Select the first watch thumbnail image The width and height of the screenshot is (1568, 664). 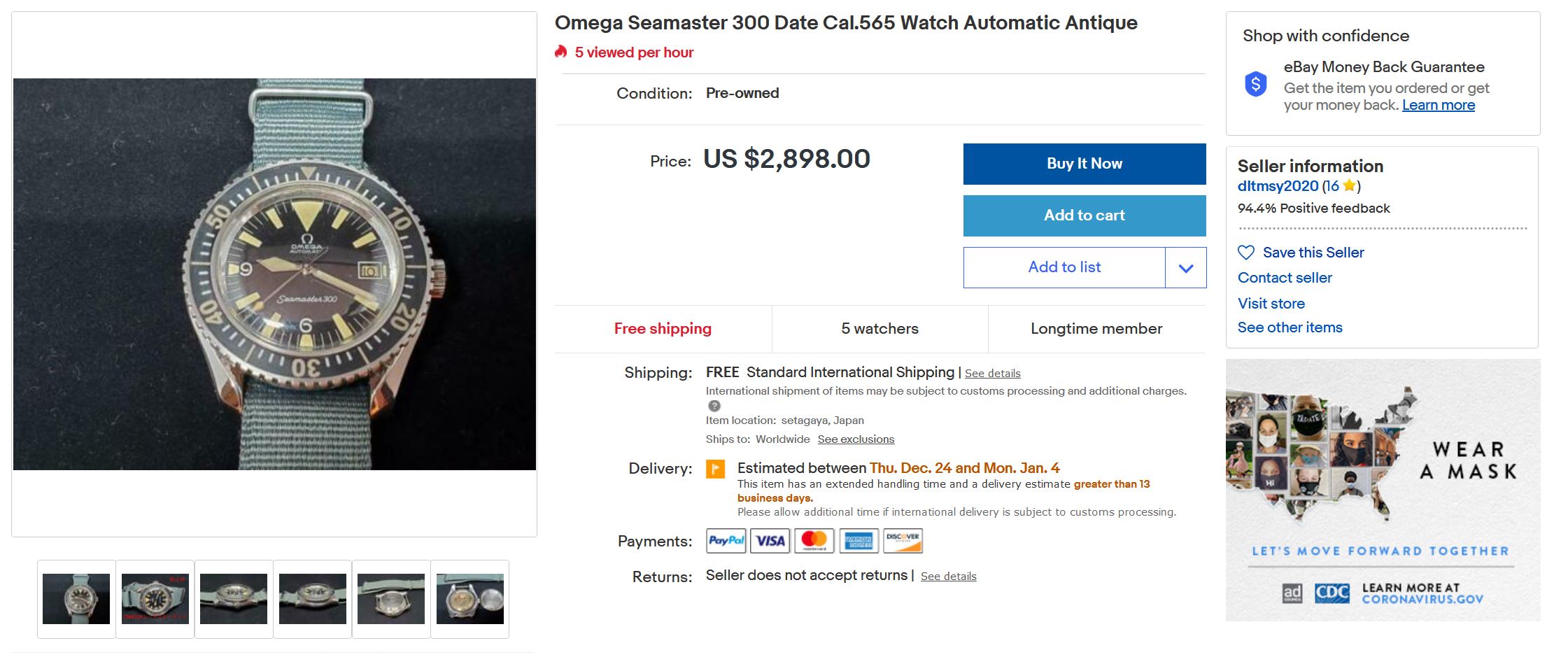tap(76, 599)
